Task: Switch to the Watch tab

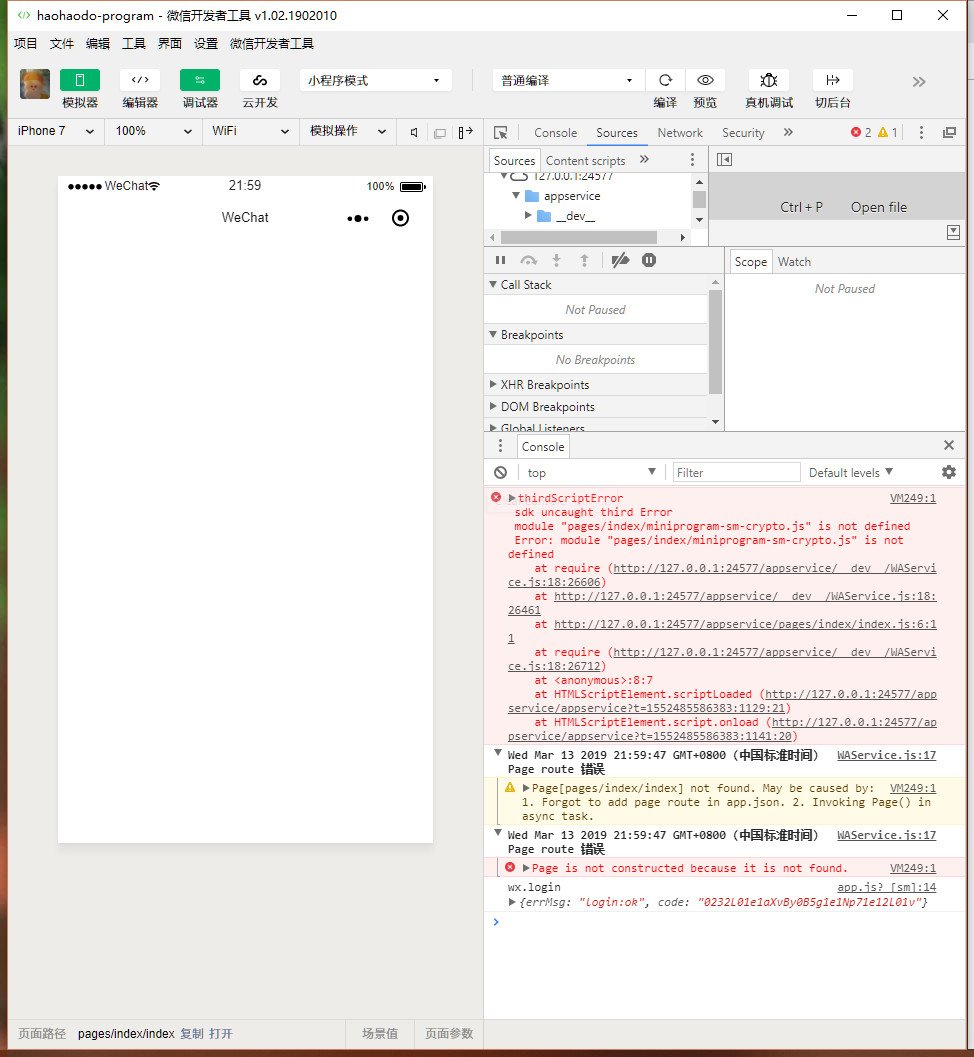Action: click(x=794, y=262)
